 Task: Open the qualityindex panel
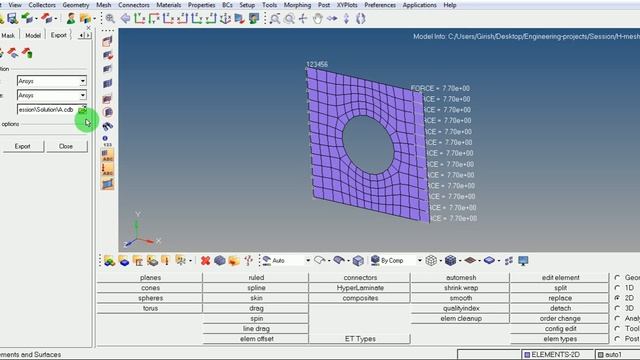(x=460, y=308)
